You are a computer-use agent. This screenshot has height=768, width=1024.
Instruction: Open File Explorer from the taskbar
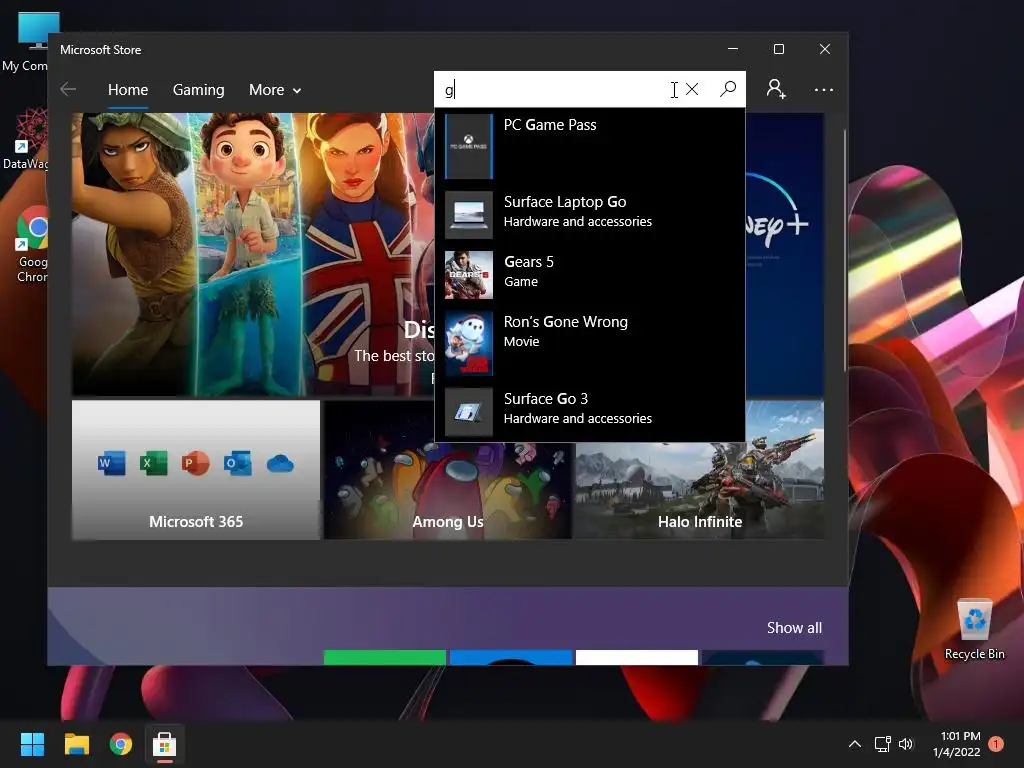pyautogui.click(x=76, y=744)
